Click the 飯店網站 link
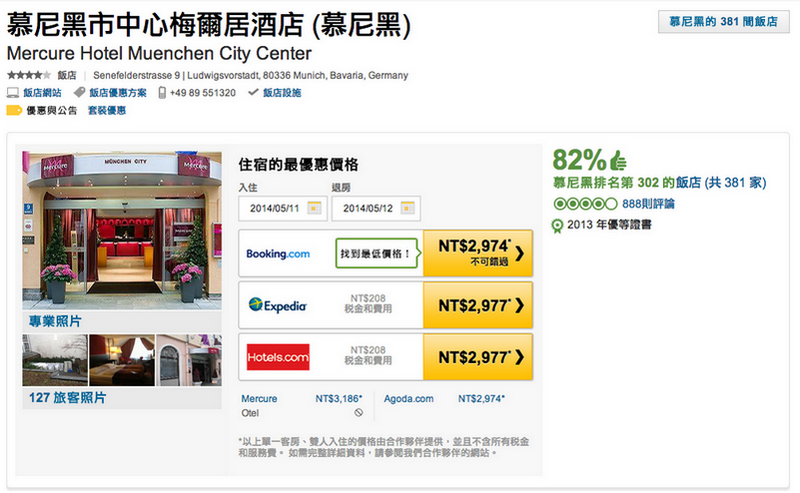800x493 pixels. click(x=42, y=93)
